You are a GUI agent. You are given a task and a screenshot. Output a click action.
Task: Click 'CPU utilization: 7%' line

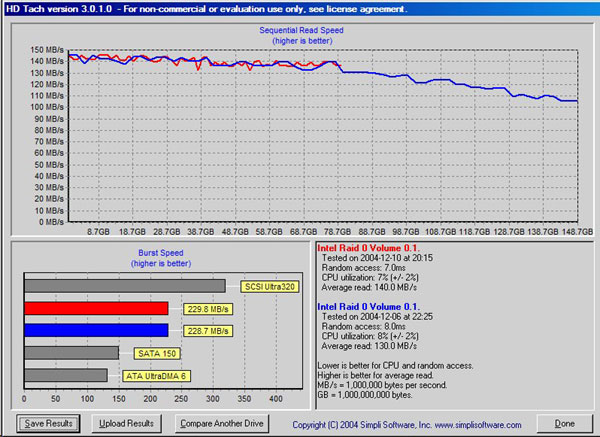[370, 277]
